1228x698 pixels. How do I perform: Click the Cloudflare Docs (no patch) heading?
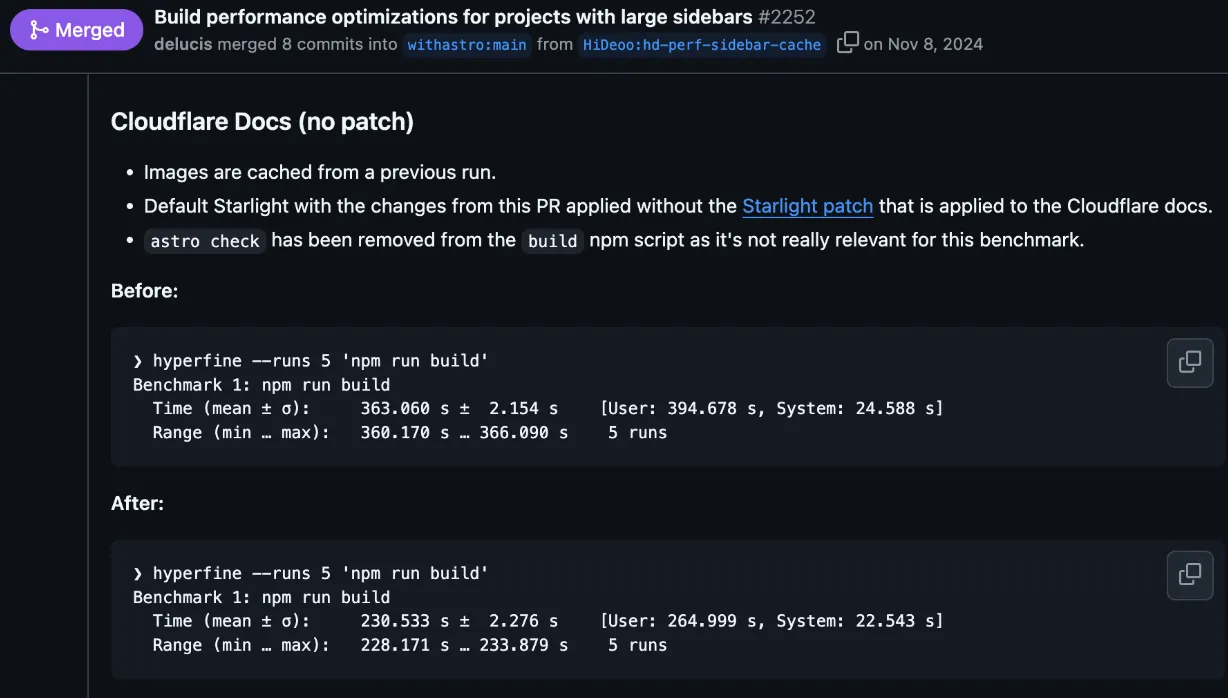(x=262, y=122)
